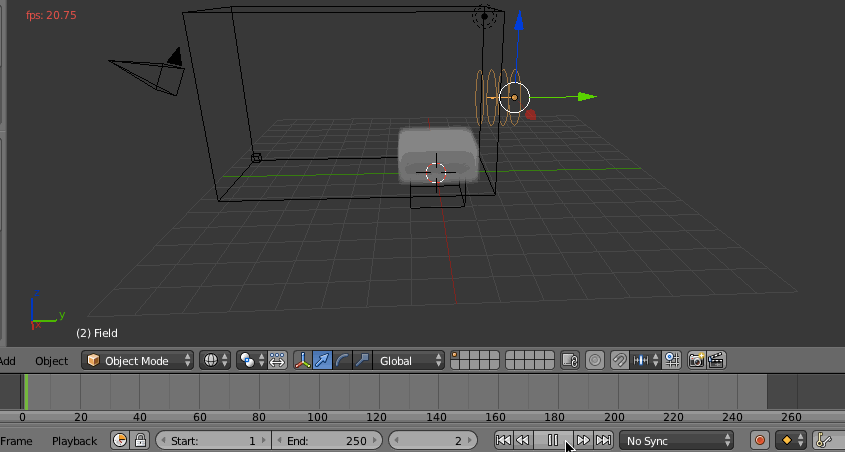845x452 pixels.
Task: Click the second layer grid block
Action: pyautogui.click(x=530, y=360)
